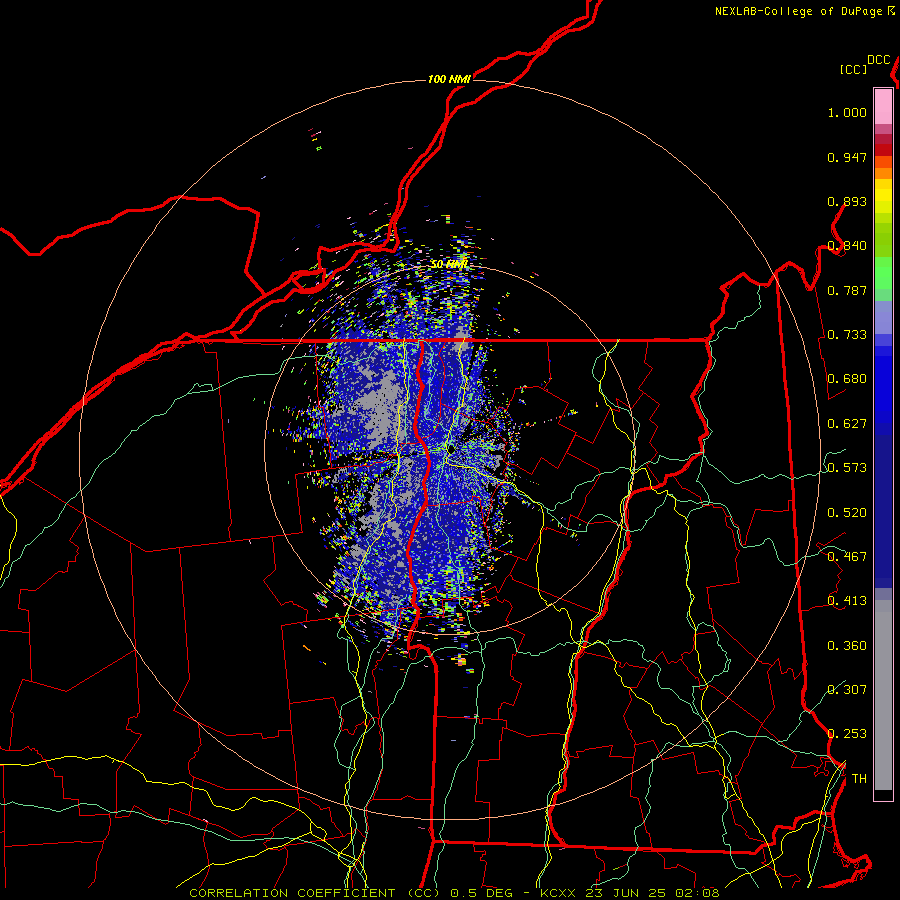Click the large gray bottom segment of the color bar
900x900 pixels.
(883, 695)
